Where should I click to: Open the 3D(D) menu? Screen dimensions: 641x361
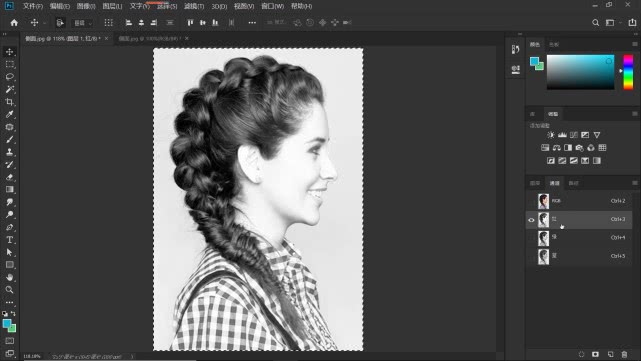(219, 6)
